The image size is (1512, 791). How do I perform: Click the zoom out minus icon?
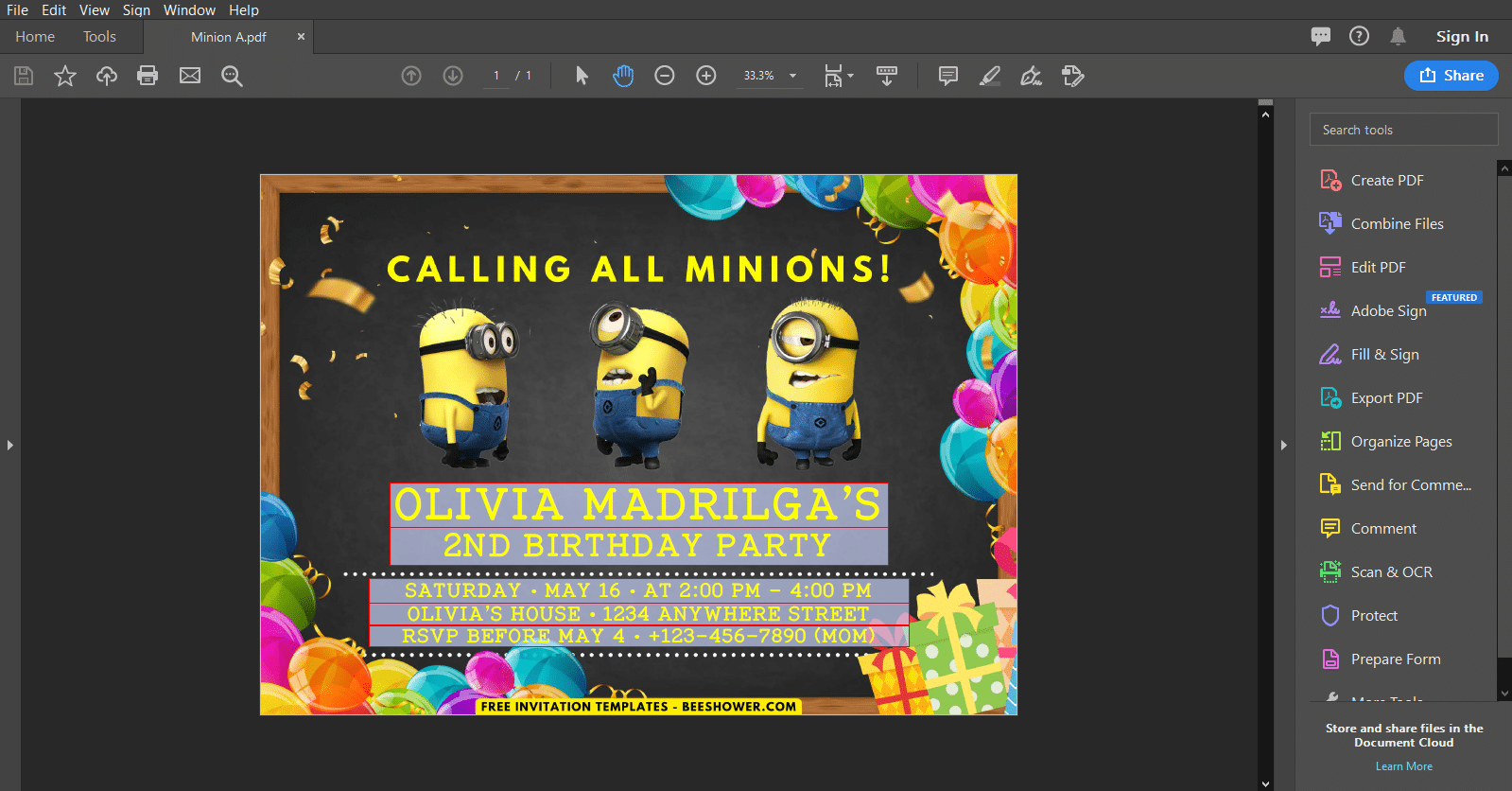coord(665,76)
